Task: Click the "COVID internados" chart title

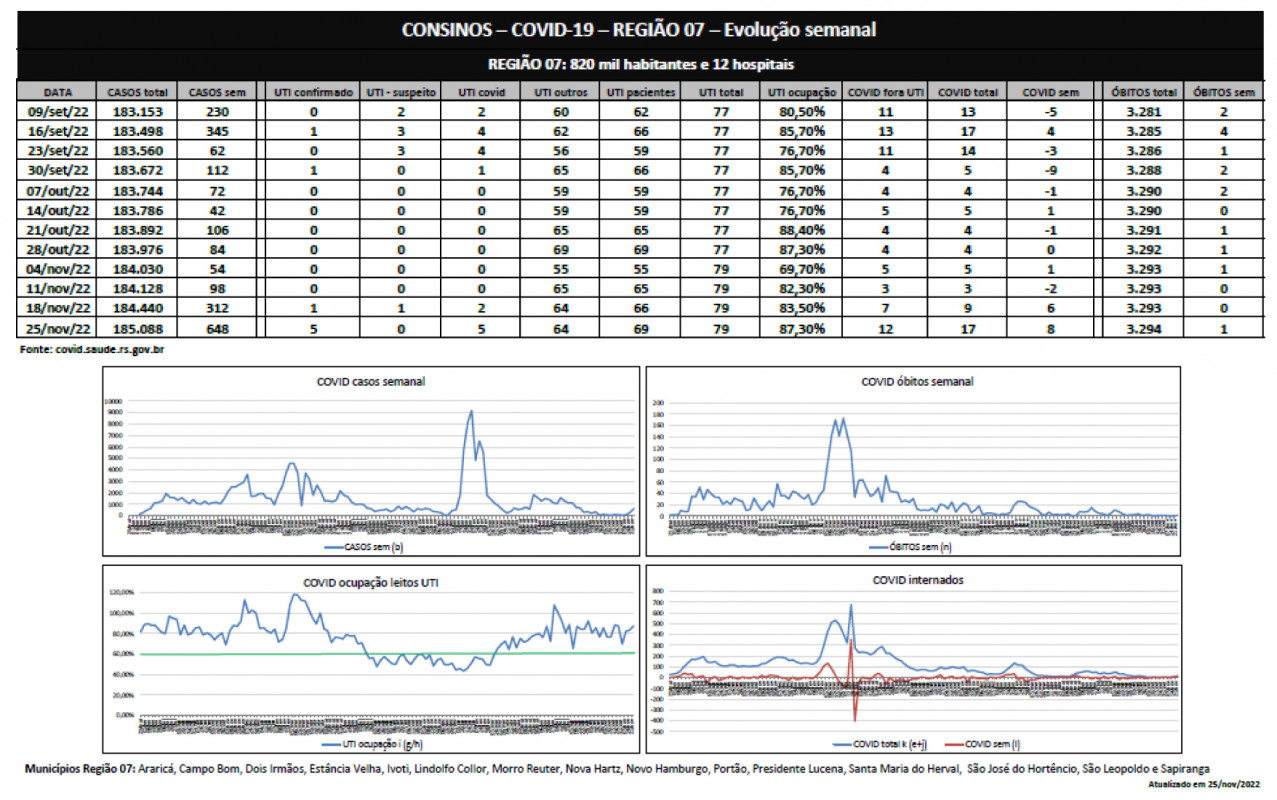Action: pos(918,580)
